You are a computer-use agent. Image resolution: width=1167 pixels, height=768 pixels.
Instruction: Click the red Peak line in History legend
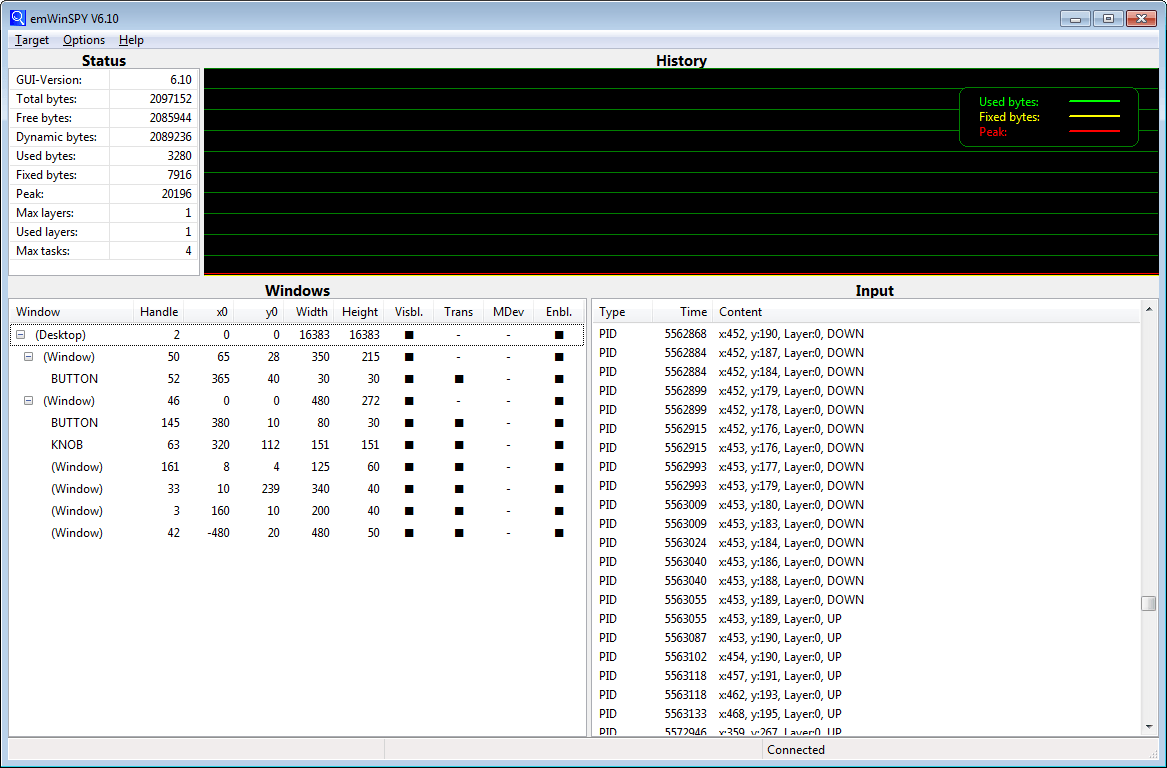pyautogui.click(x=1093, y=131)
